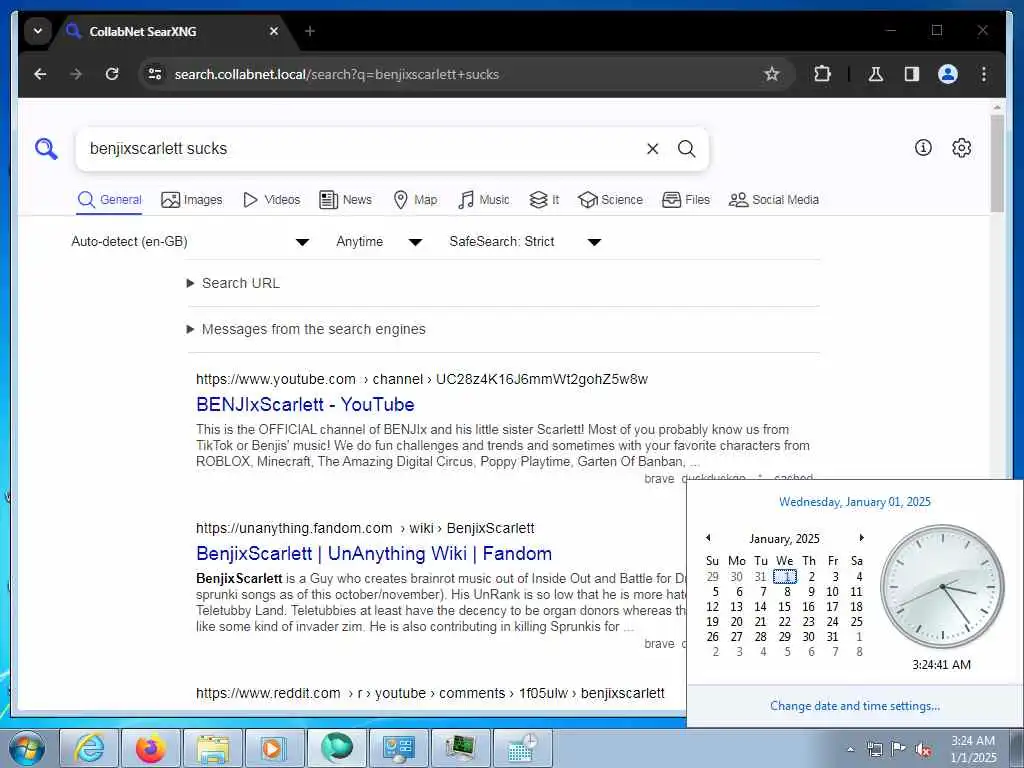This screenshot has width=1024, height=768.
Task: Open Windows Media Player from taskbar
Action: pos(273,748)
